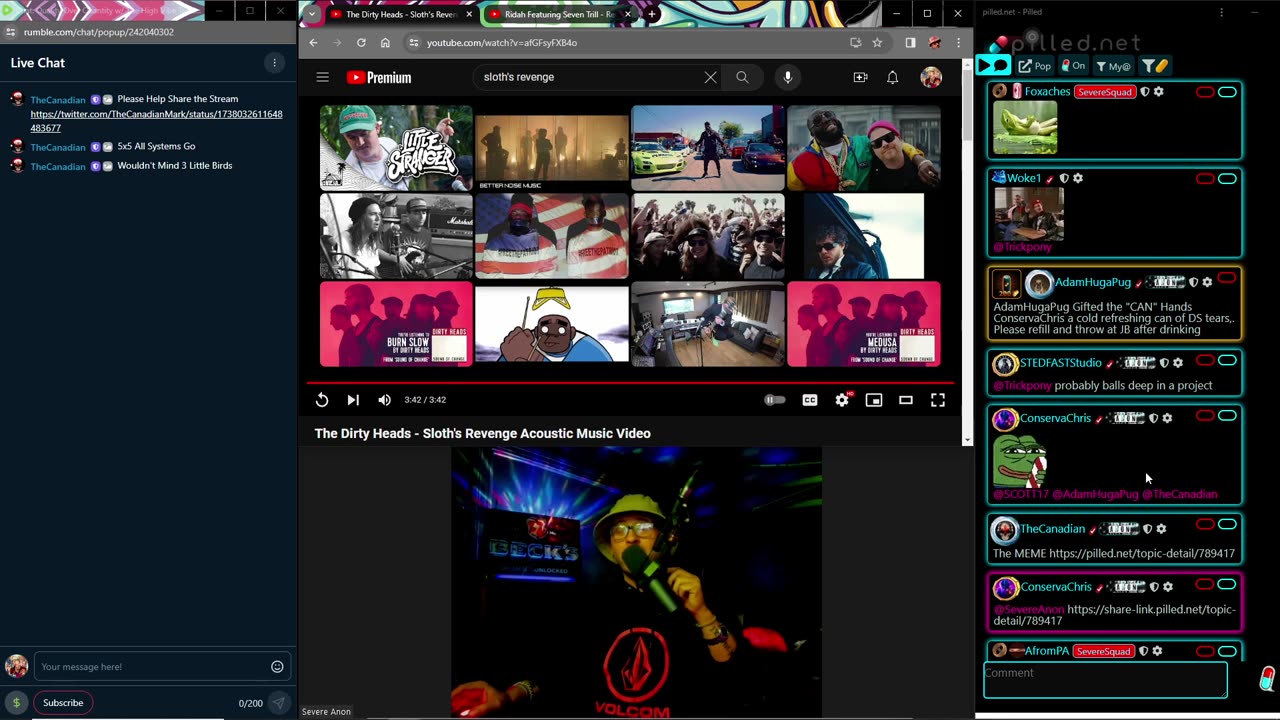Screen dimensions: 1280x720
Task: Replay the finished YouTube video
Action: coord(322,400)
